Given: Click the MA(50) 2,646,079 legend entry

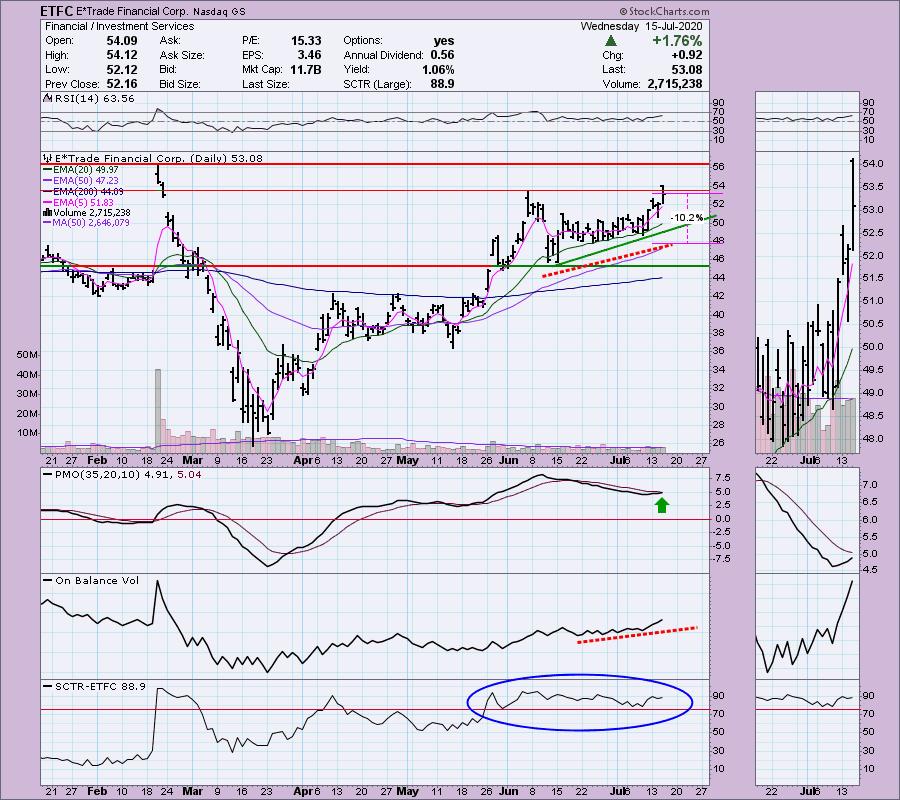Looking at the screenshot, I should point(91,222).
